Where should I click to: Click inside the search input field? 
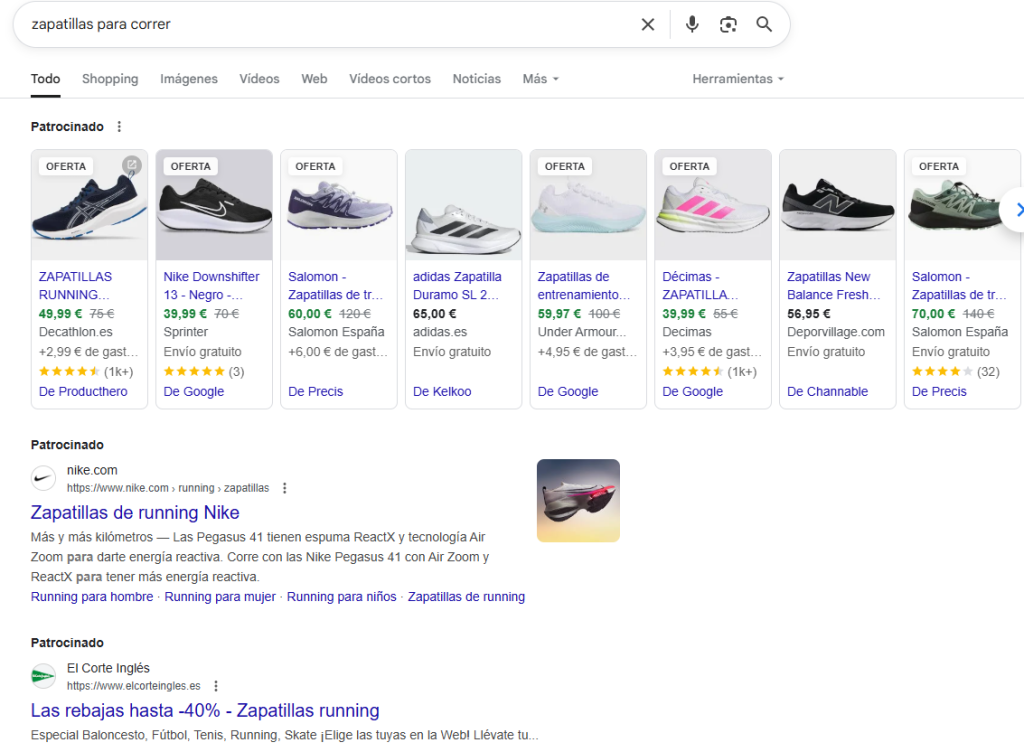pyautogui.click(x=320, y=25)
